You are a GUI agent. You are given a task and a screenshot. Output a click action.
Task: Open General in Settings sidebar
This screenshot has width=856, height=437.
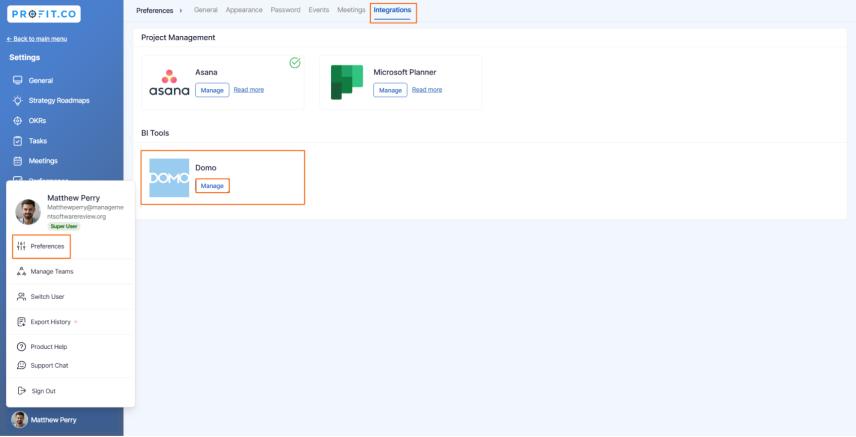click(x=41, y=80)
